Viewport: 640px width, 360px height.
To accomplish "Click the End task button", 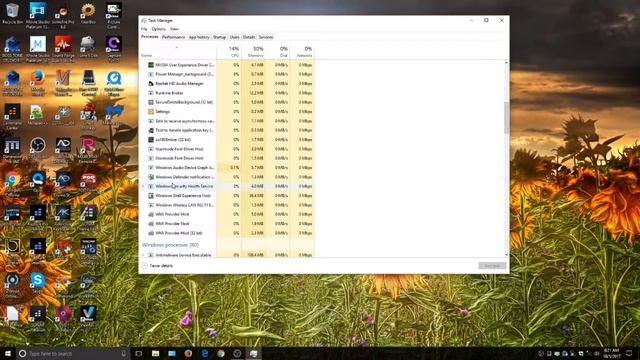I will (x=492, y=266).
